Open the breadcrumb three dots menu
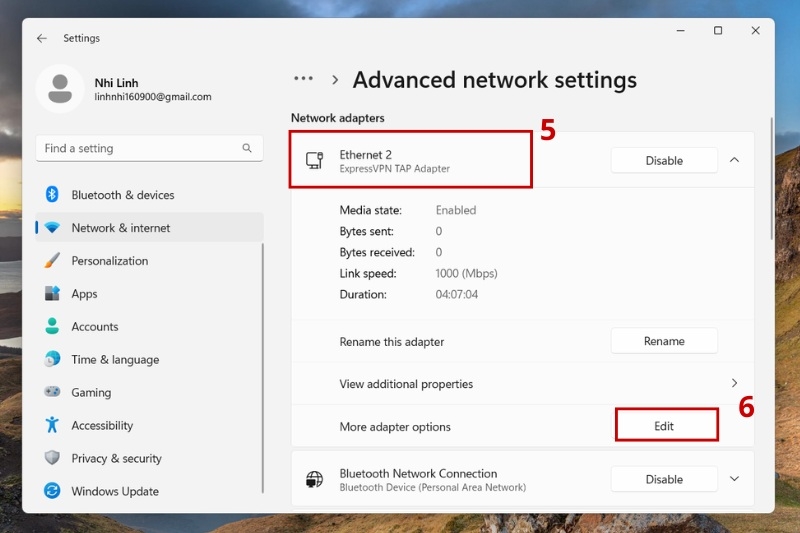800x533 pixels. [304, 79]
